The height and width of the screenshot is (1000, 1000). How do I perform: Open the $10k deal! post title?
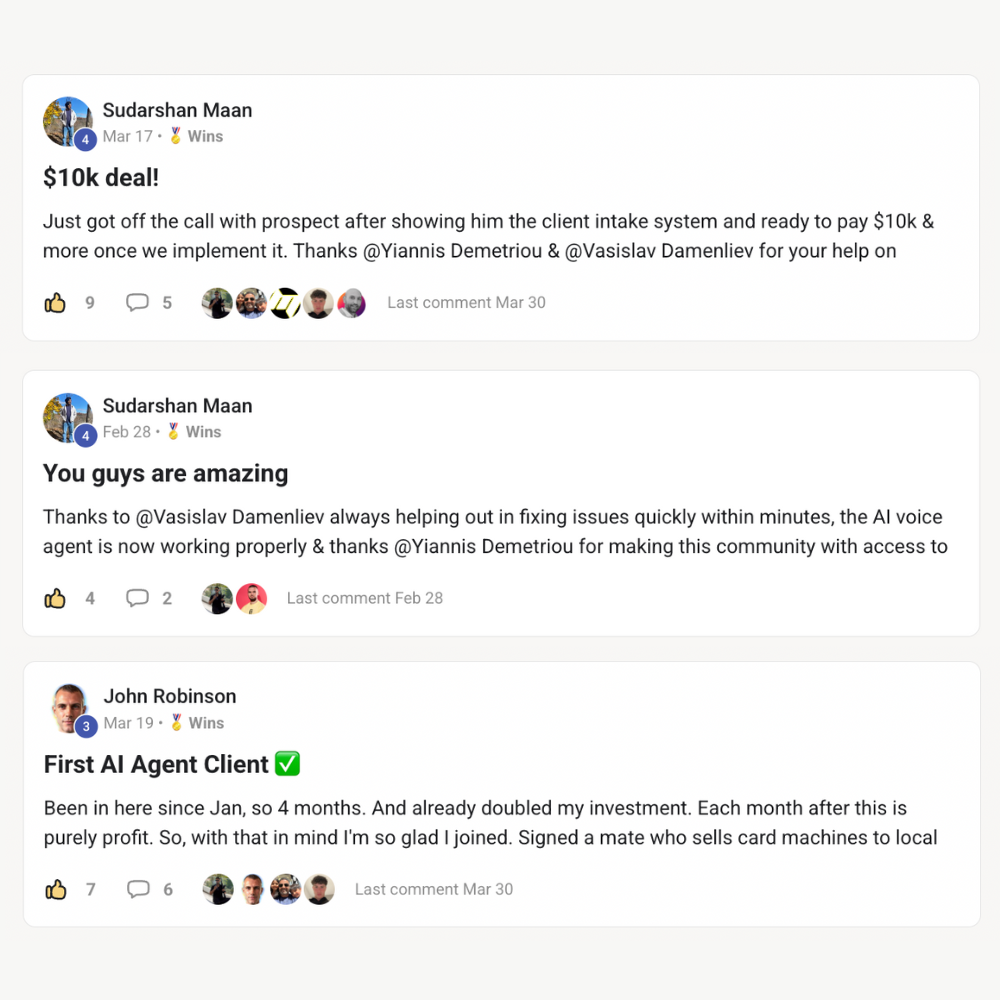coord(101,178)
